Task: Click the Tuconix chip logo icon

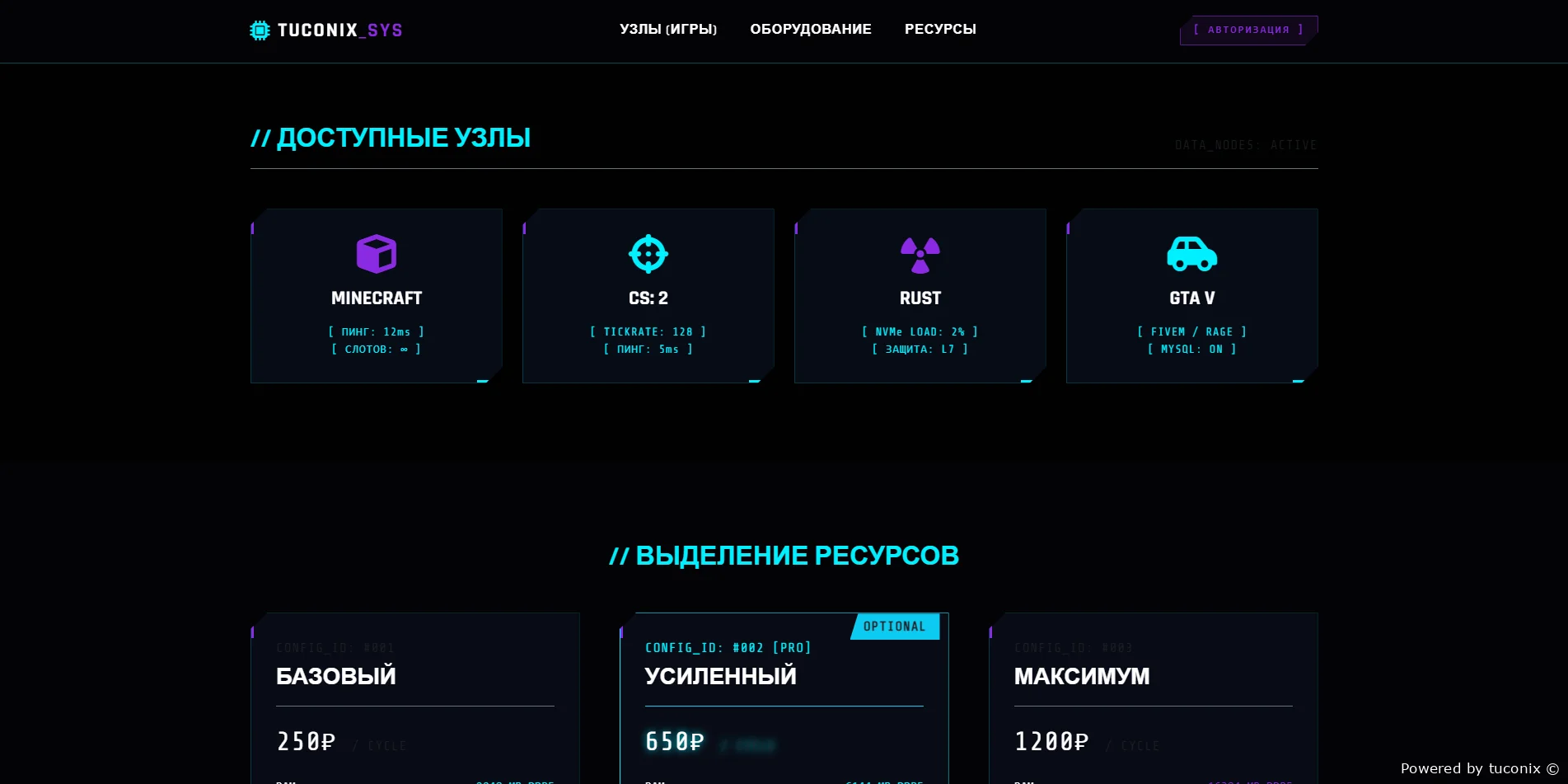Action: 260,31
